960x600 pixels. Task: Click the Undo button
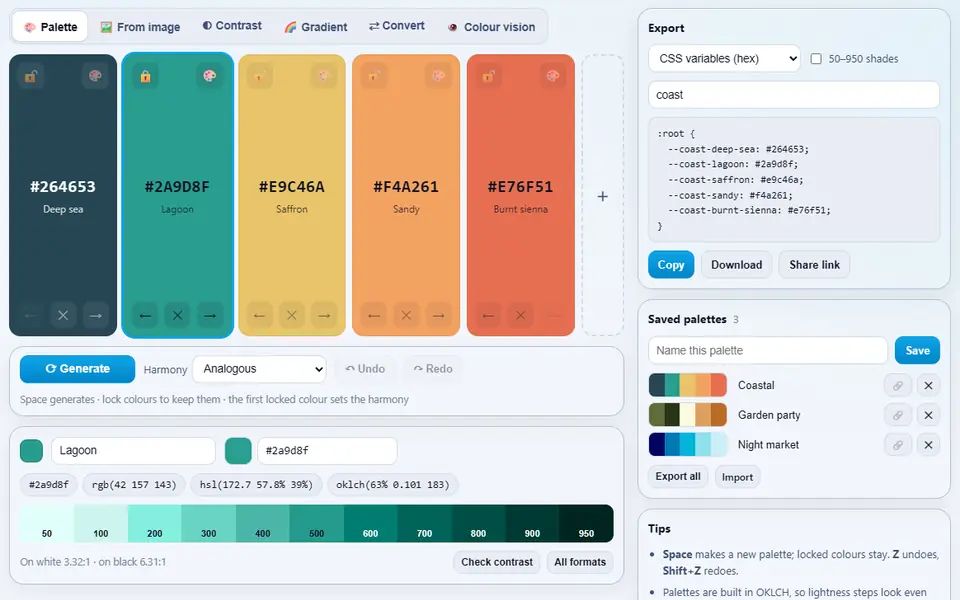coord(366,369)
